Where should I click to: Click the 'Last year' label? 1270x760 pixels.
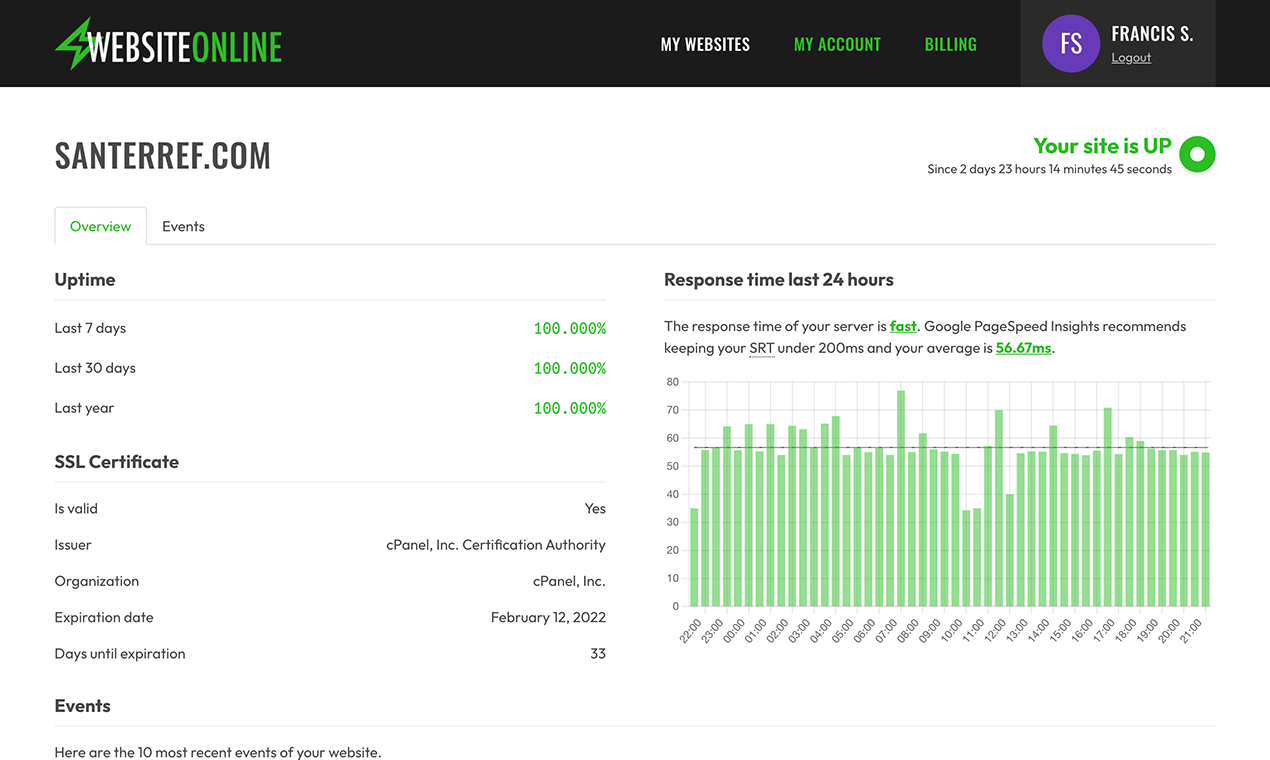coord(84,408)
